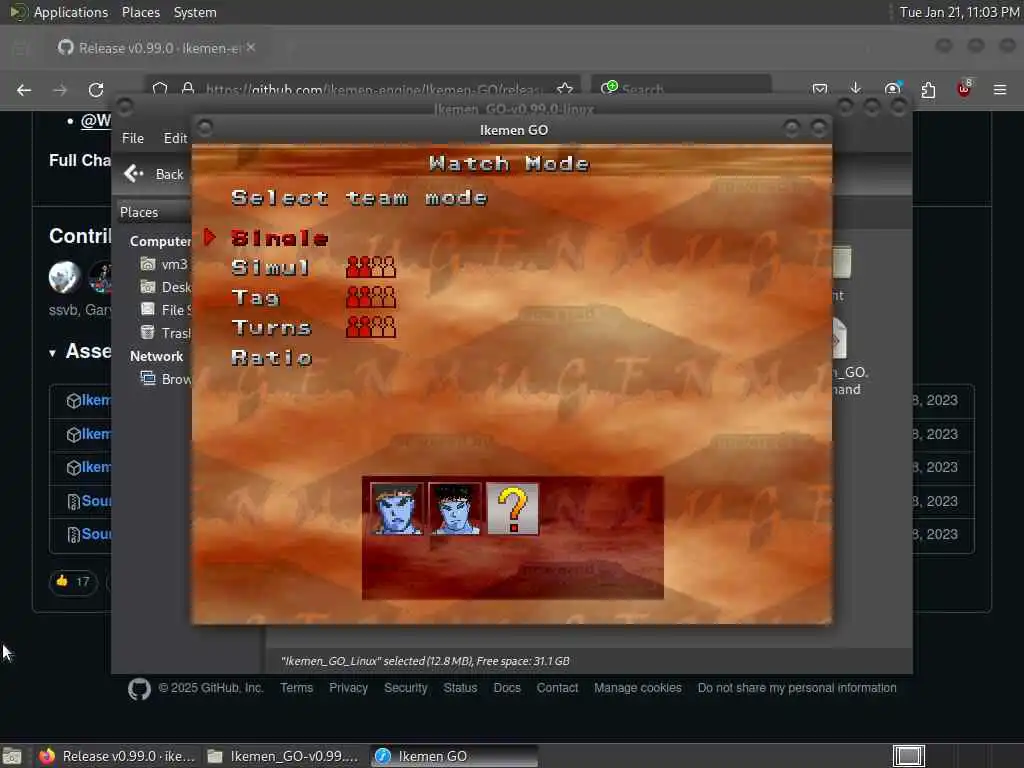Open the System menu in top panel
This screenshot has height=768, width=1024.
point(195,12)
